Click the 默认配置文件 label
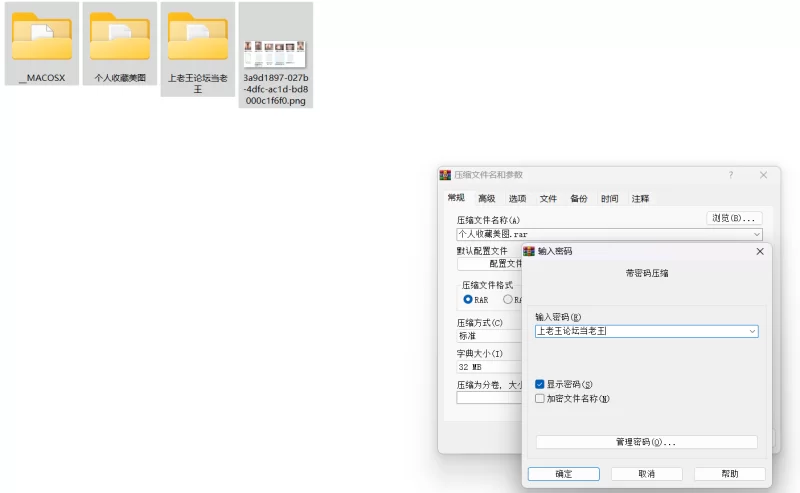The image size is (800, 493). tap(482, 251)
